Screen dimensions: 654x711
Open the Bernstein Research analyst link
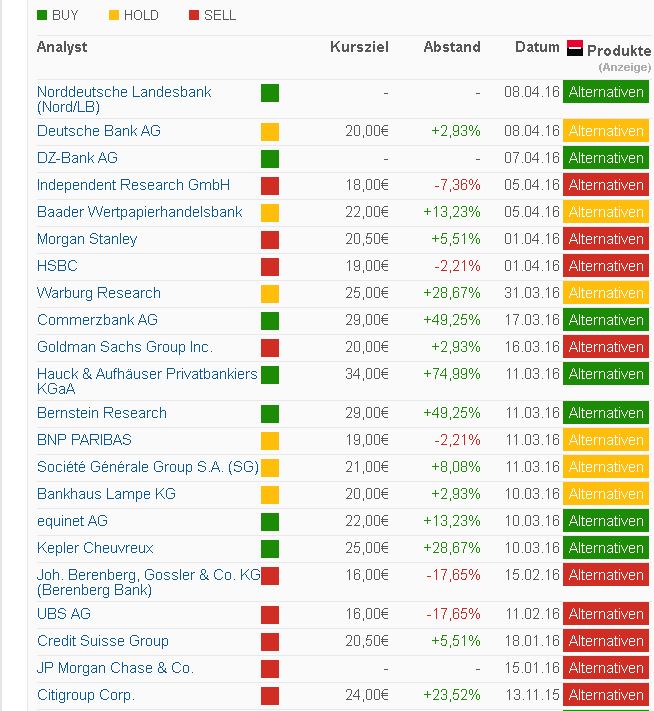(101, 413)
